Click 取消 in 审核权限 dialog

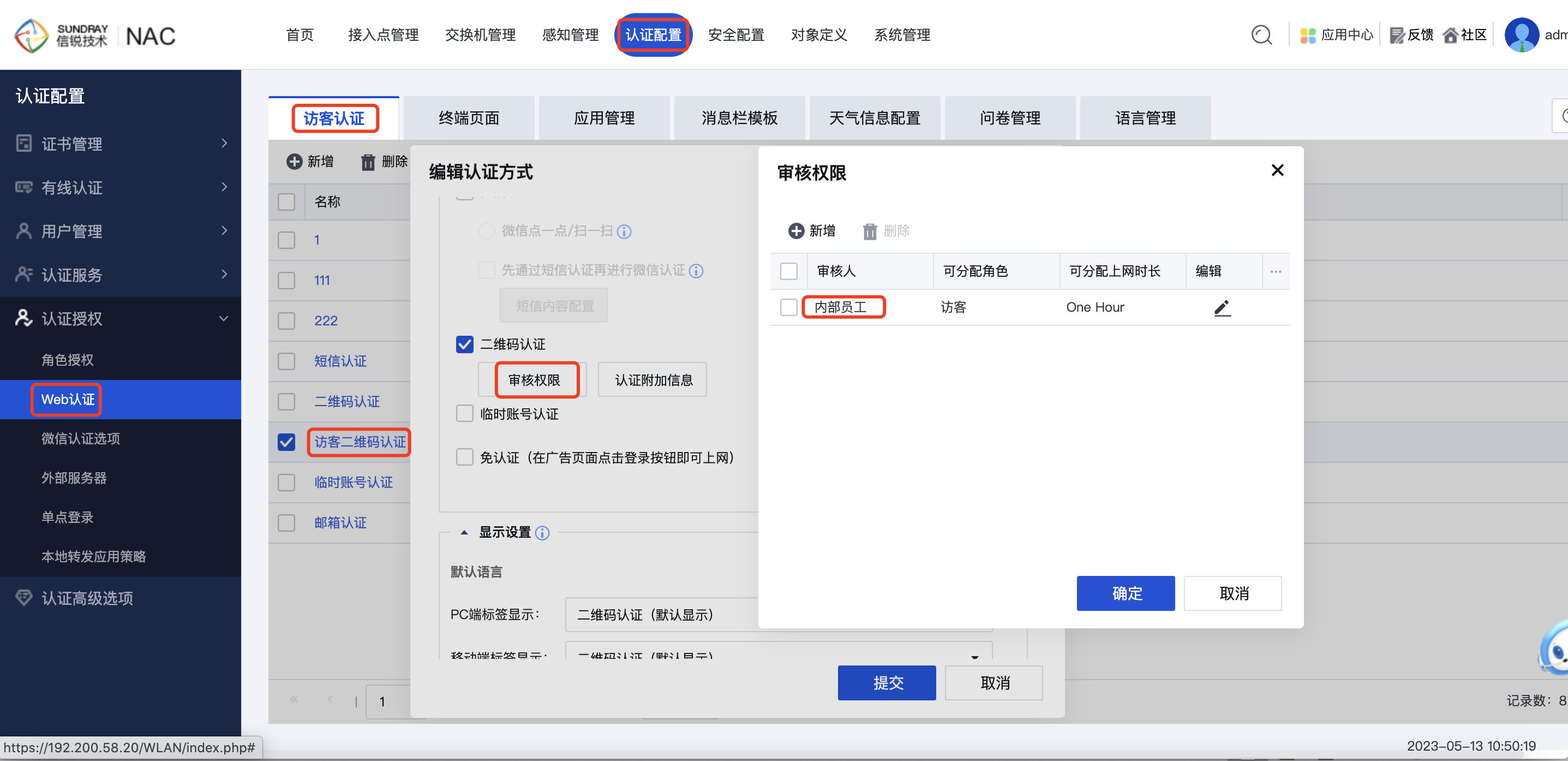coord(1232,593)
